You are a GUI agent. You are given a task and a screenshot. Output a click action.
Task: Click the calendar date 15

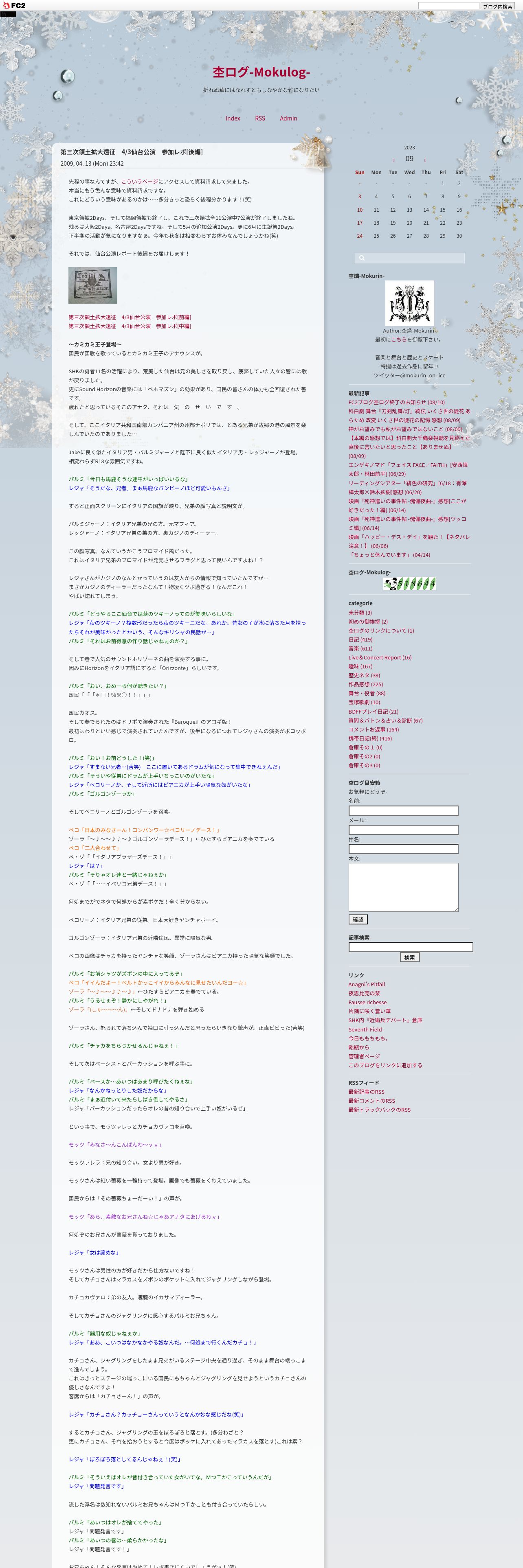click(443, 210)
